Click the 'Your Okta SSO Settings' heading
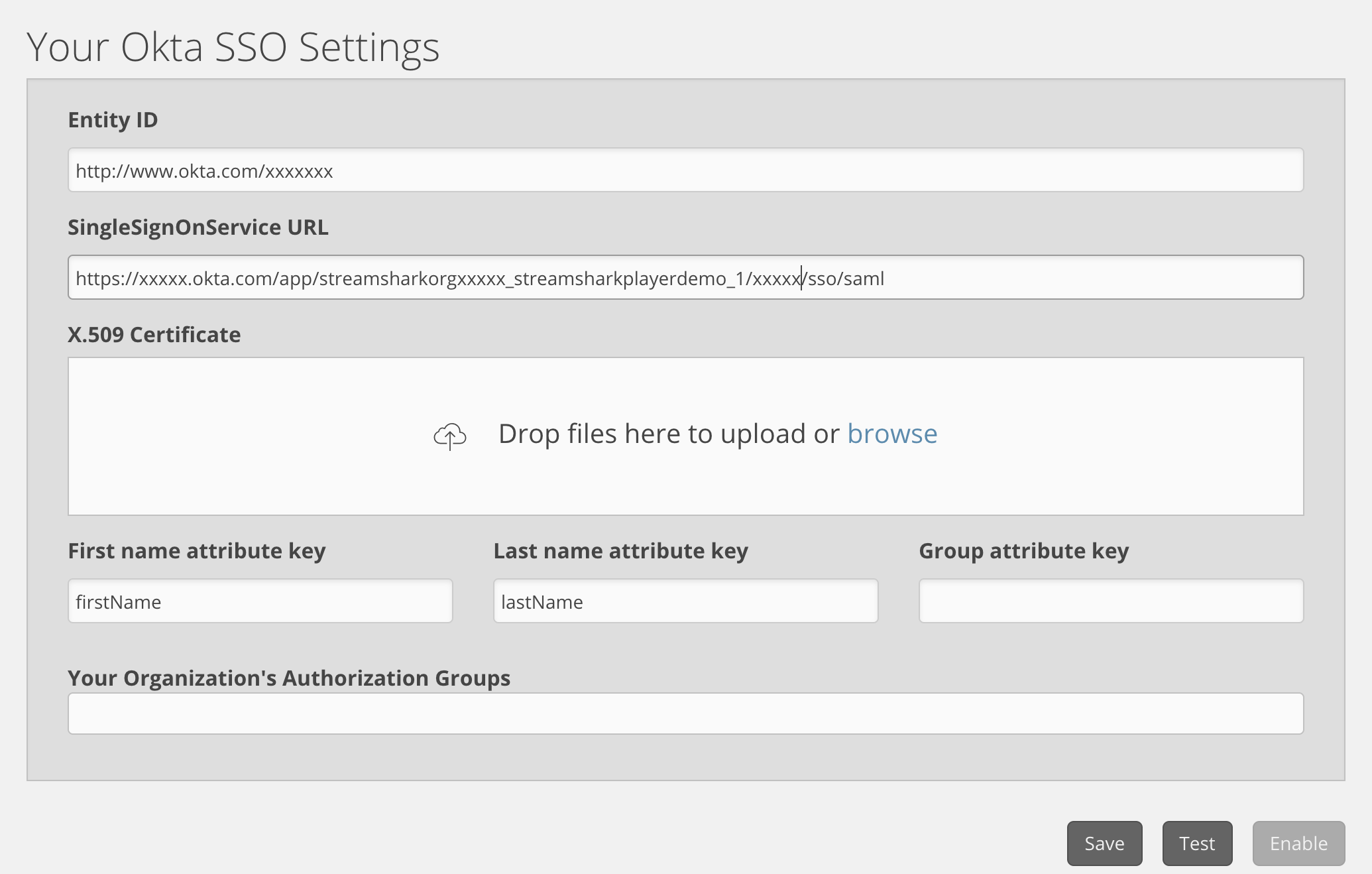1372x874 pixels. point(233,48)
